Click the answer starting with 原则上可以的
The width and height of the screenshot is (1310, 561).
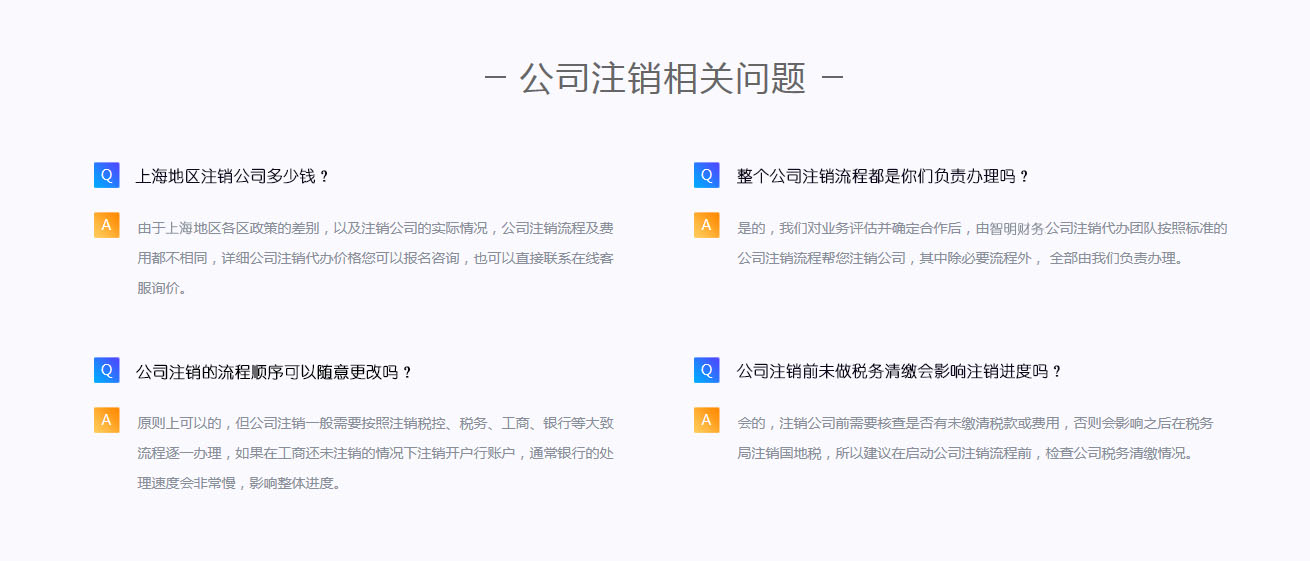coord(375,453)
